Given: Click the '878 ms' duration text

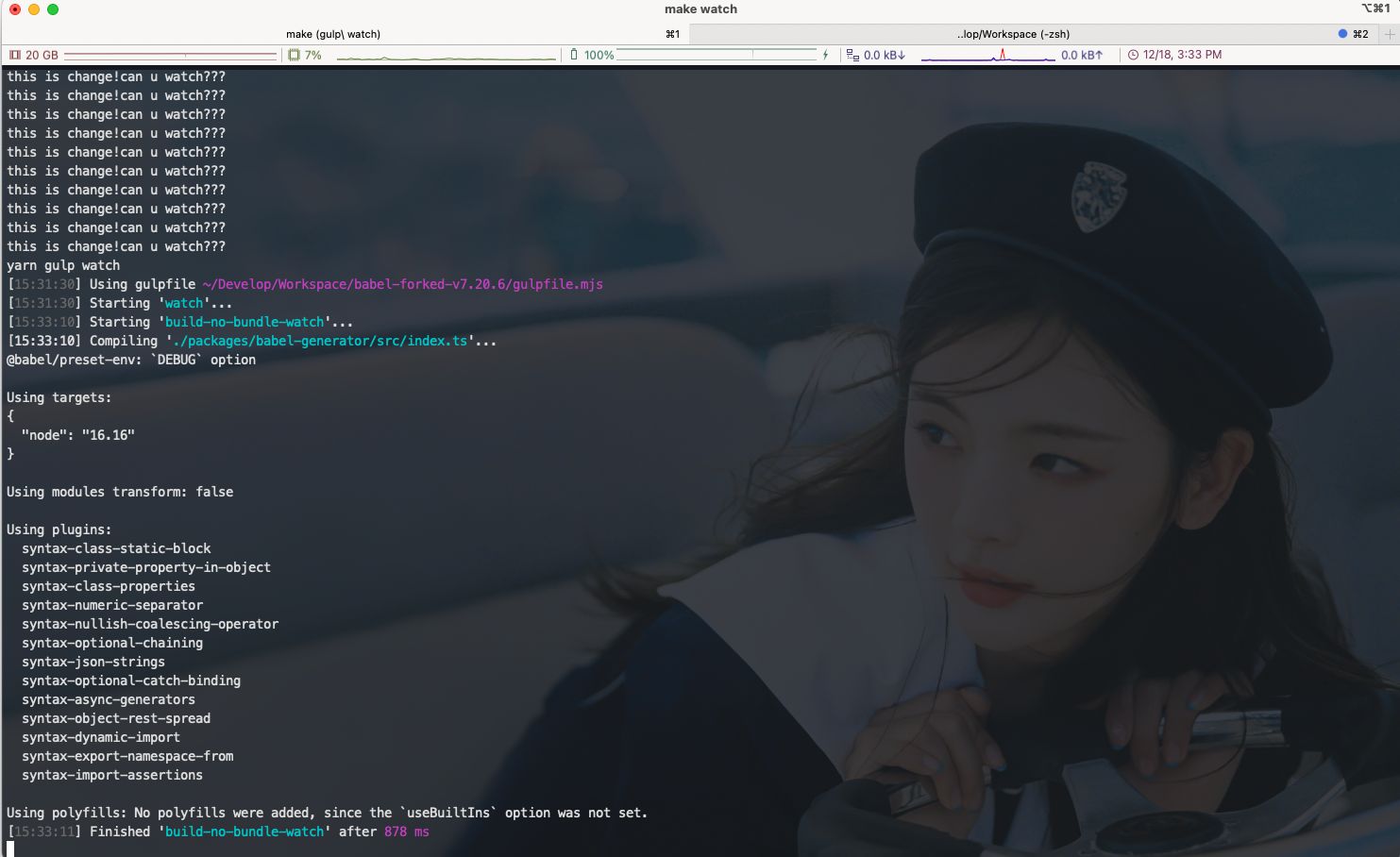Looking at the screenshot, I should tap(407, 832).
